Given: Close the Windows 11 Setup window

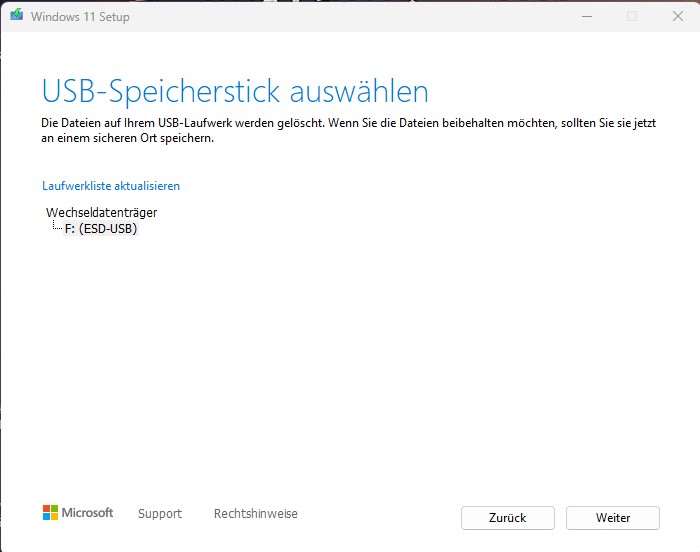Looking at the screenshot, I should 678,17.
